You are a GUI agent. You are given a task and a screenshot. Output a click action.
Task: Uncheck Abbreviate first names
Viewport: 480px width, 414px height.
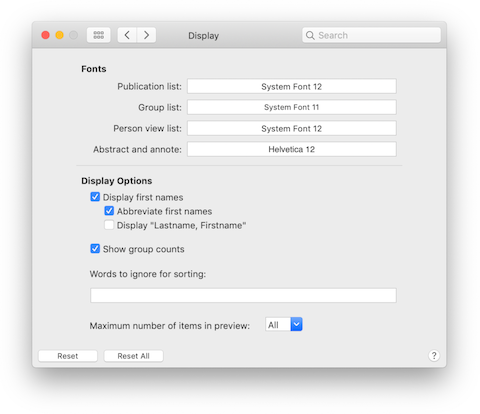[109, 211]
